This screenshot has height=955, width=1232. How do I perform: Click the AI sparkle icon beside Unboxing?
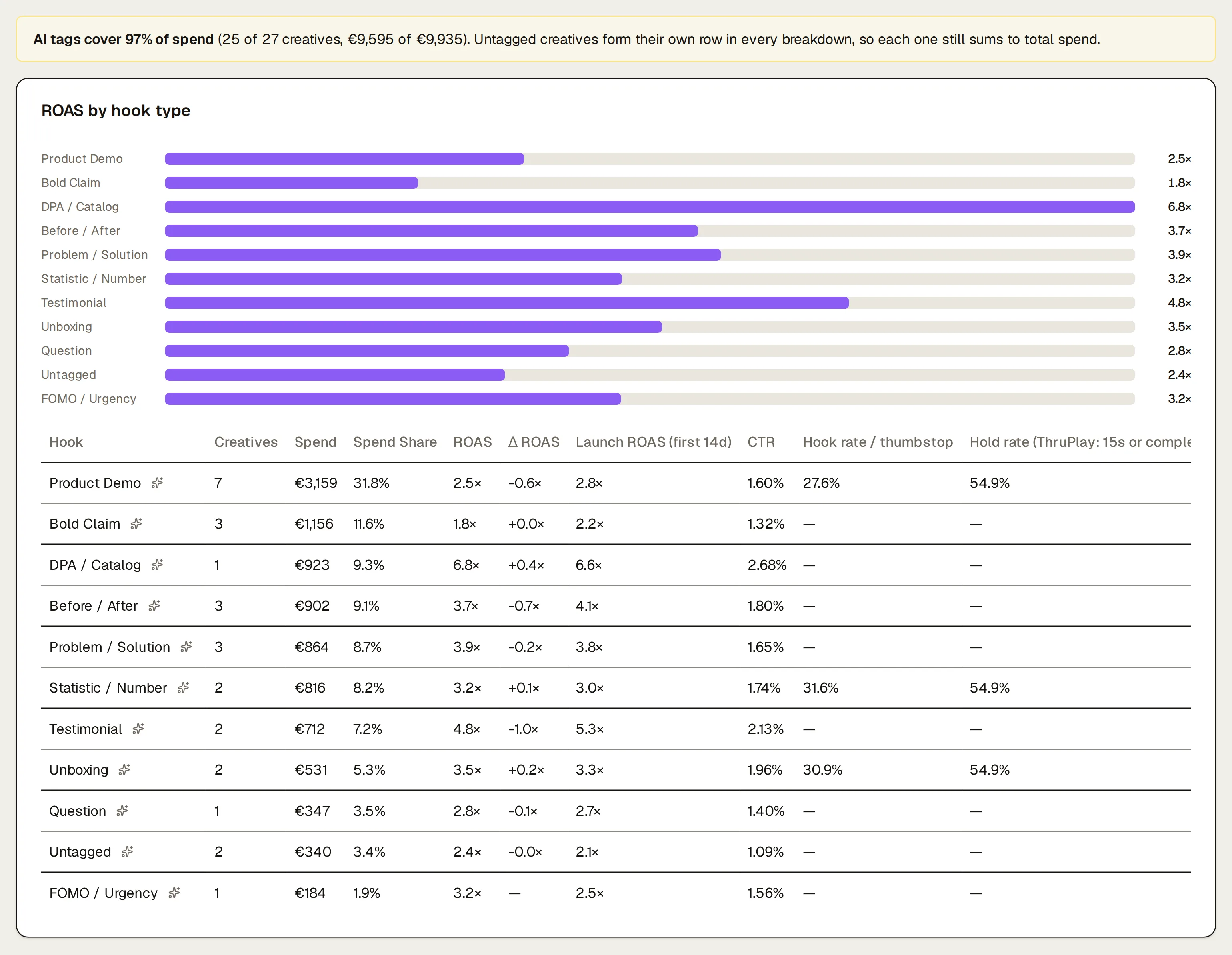tap(124, 770)
